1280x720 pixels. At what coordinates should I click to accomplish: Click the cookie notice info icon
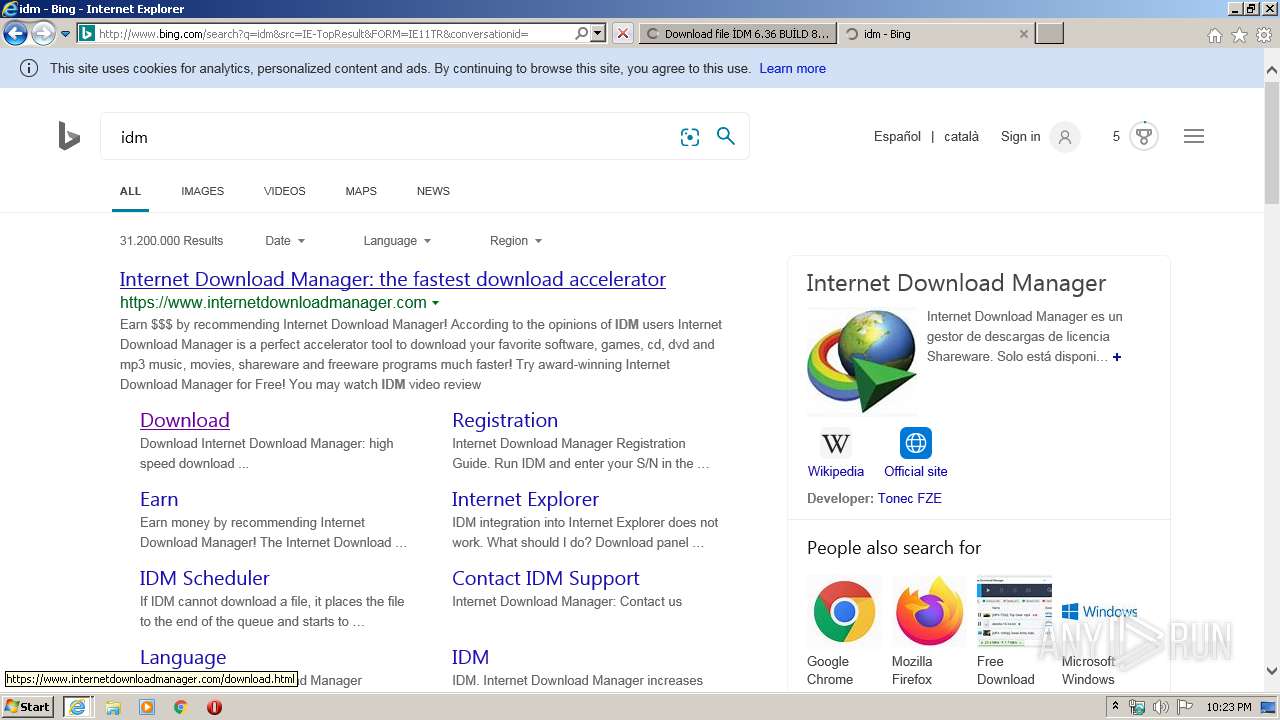pyautogui.click(x=29, y=69)
